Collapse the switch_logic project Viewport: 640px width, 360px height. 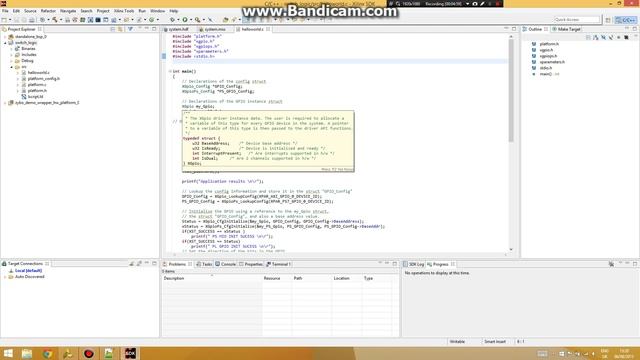[5, 42]
